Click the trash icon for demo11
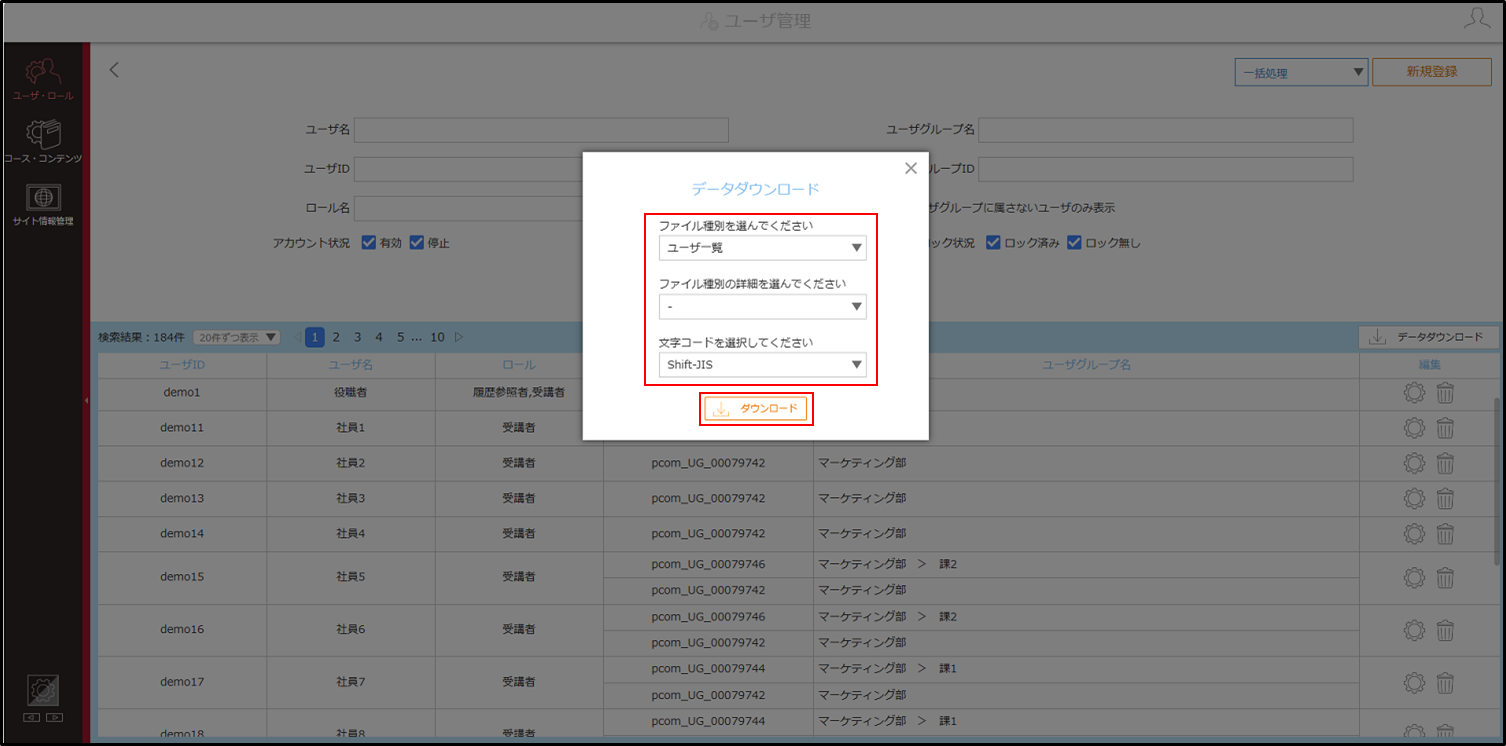This screenshot has width=1506, height=746. coord(1445,428)
